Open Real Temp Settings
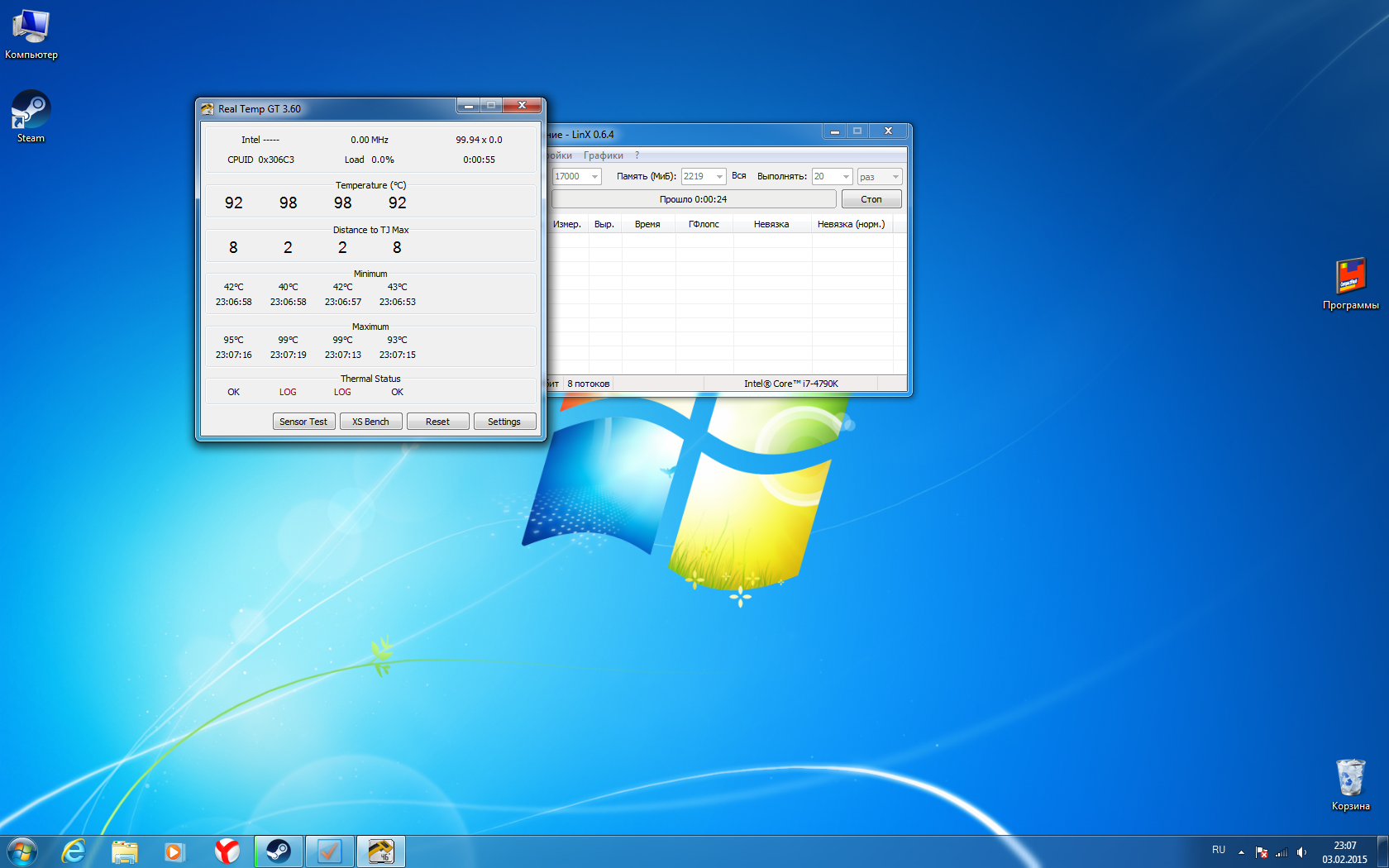1389x868 pixels. [x=504, y=422]
